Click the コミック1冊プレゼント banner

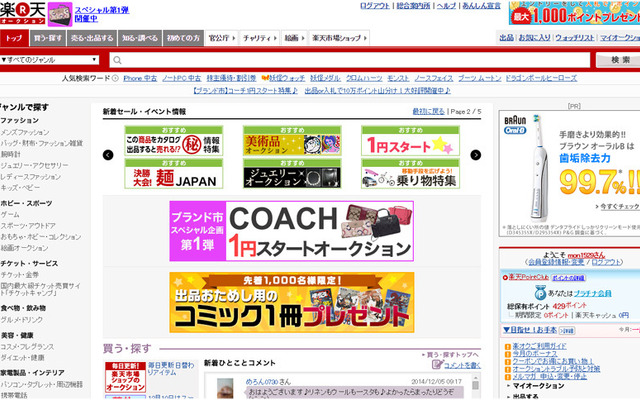click(292, 302)
